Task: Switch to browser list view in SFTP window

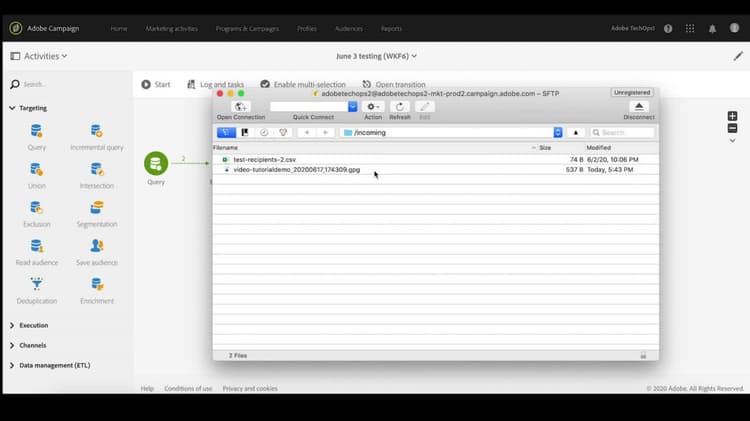Action: (x=226, y=133)
